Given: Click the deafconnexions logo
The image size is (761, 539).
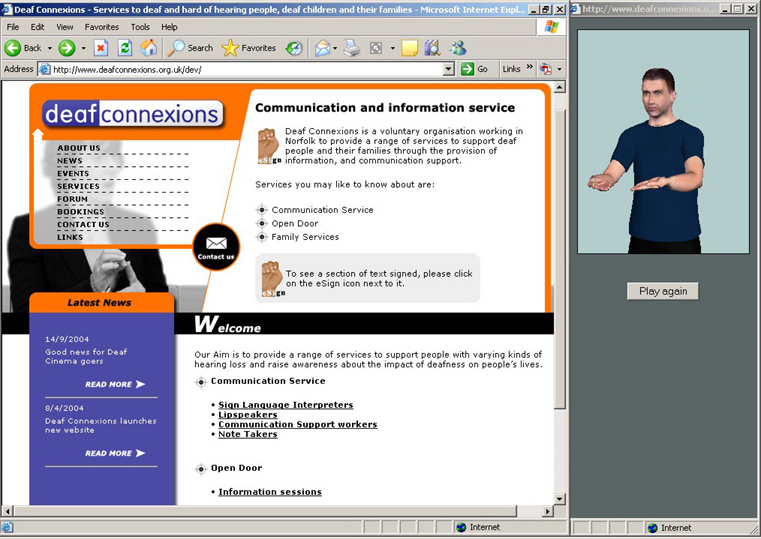Looking at the screenshot, I should click(x=132, y=114).
